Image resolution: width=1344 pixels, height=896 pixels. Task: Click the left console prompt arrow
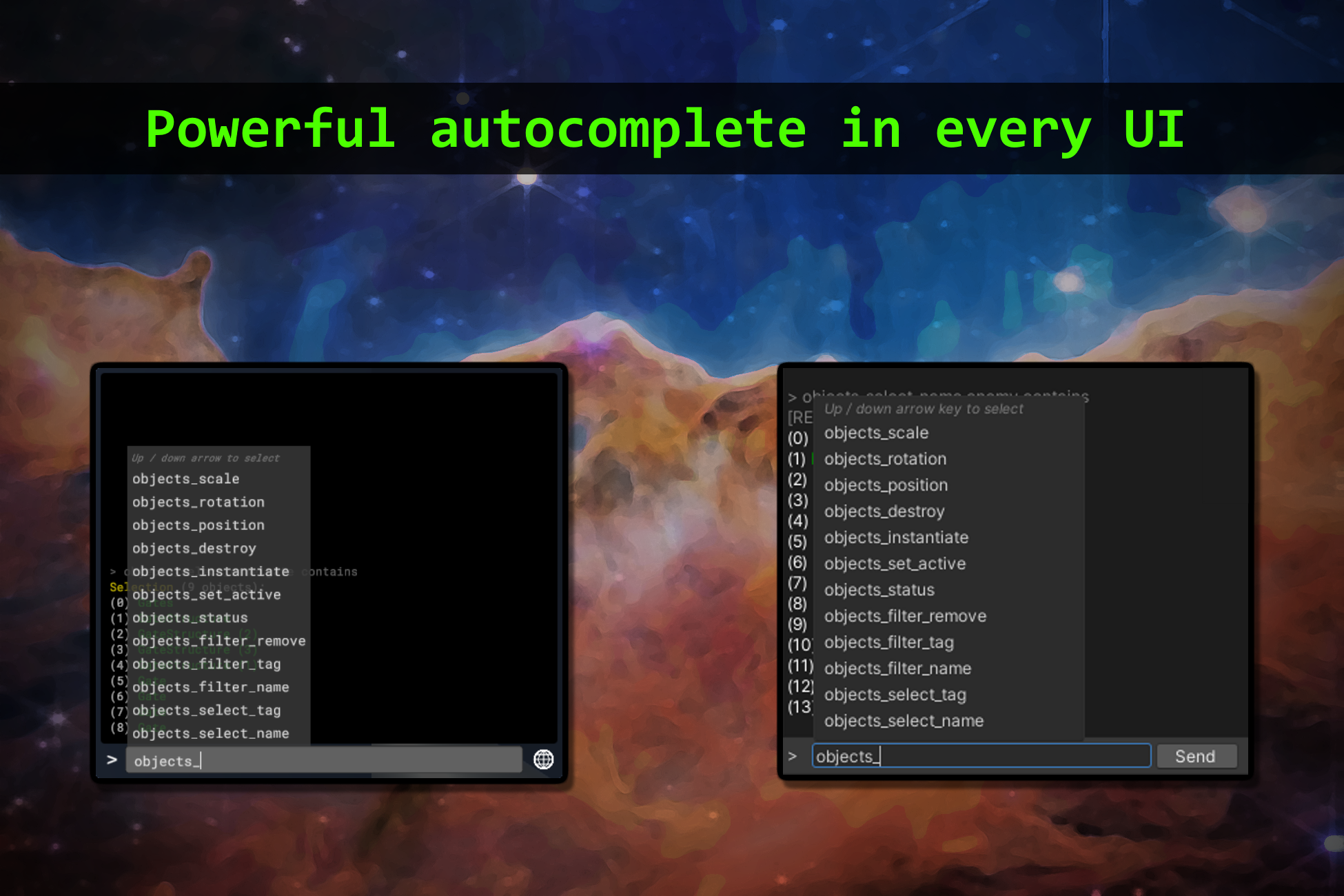point(112,760)
